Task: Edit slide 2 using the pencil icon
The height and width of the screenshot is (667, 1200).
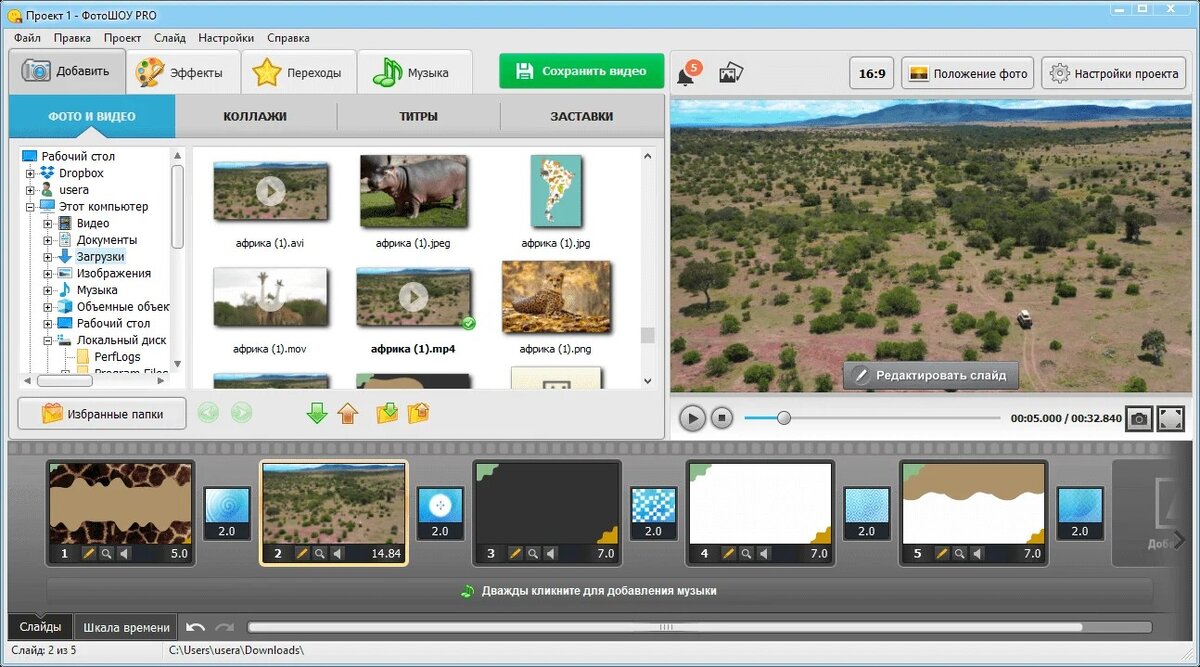Action: pos(302,553)
